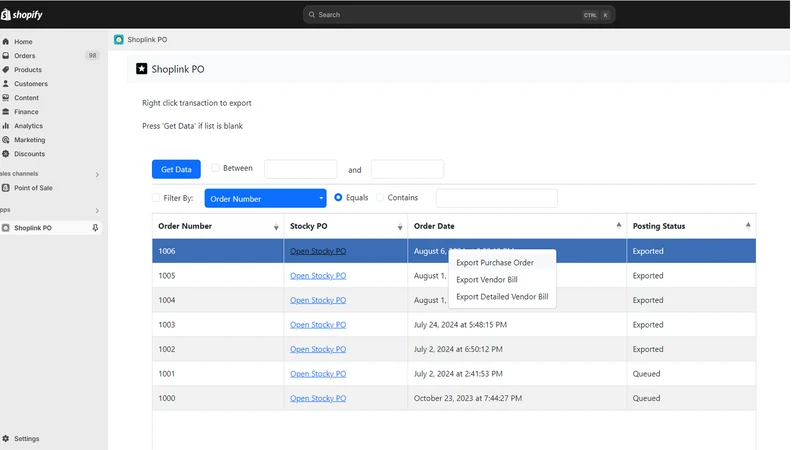Image resolution: width=800 pixels, height=450 pixels.
Task: Open the Finance section
Action: (26, 112)
